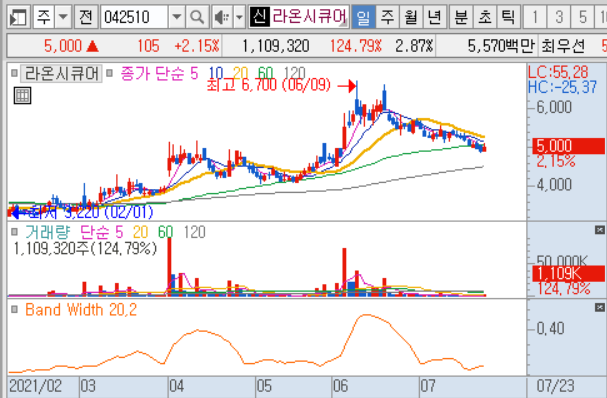Screen dimensions: 607x398
Task: Click the 거래량 volume label
Action: 47,232
